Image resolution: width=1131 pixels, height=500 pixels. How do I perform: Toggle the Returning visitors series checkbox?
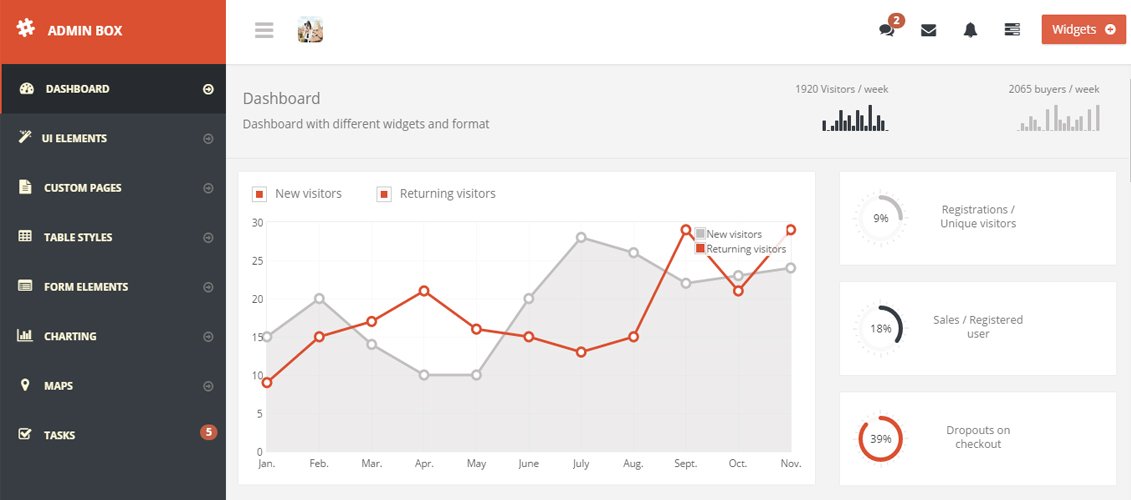click(x=384, y=194)
